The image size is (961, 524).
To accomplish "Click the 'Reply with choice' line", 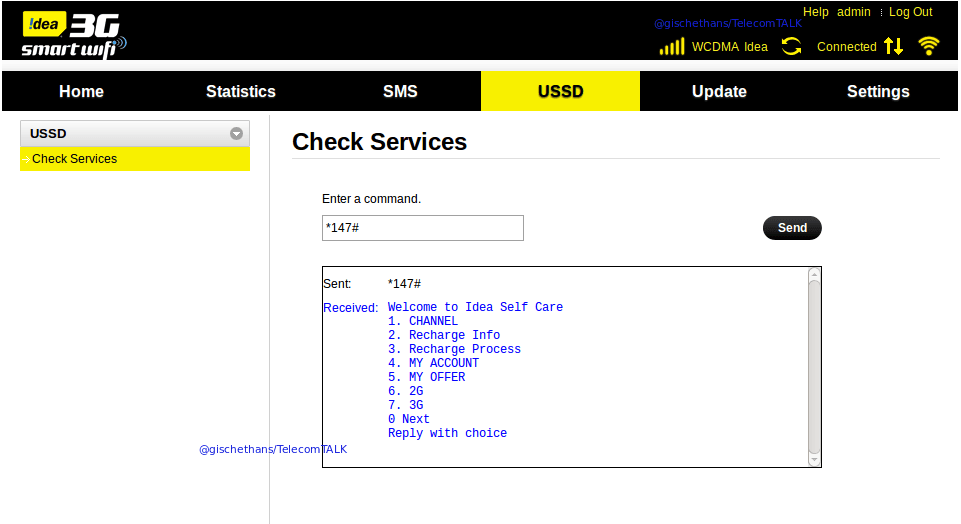I will click(447, 433).
